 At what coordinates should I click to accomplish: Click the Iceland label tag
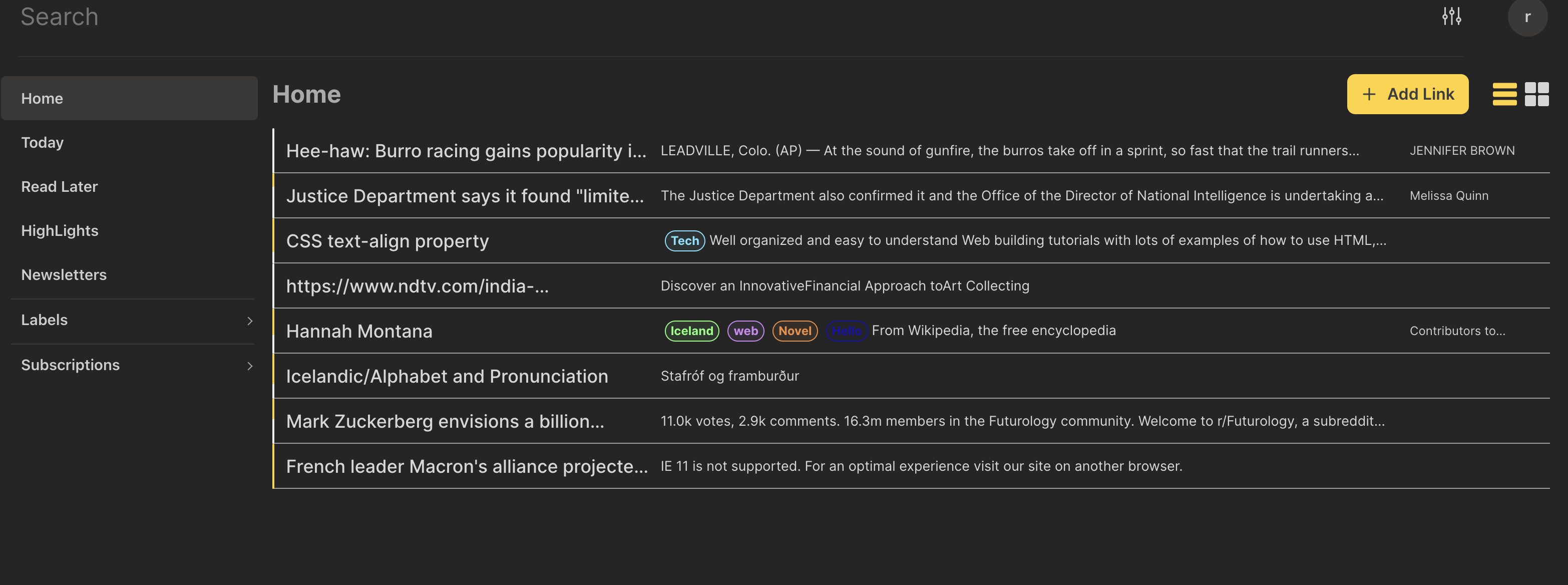(x=691, y=331)
